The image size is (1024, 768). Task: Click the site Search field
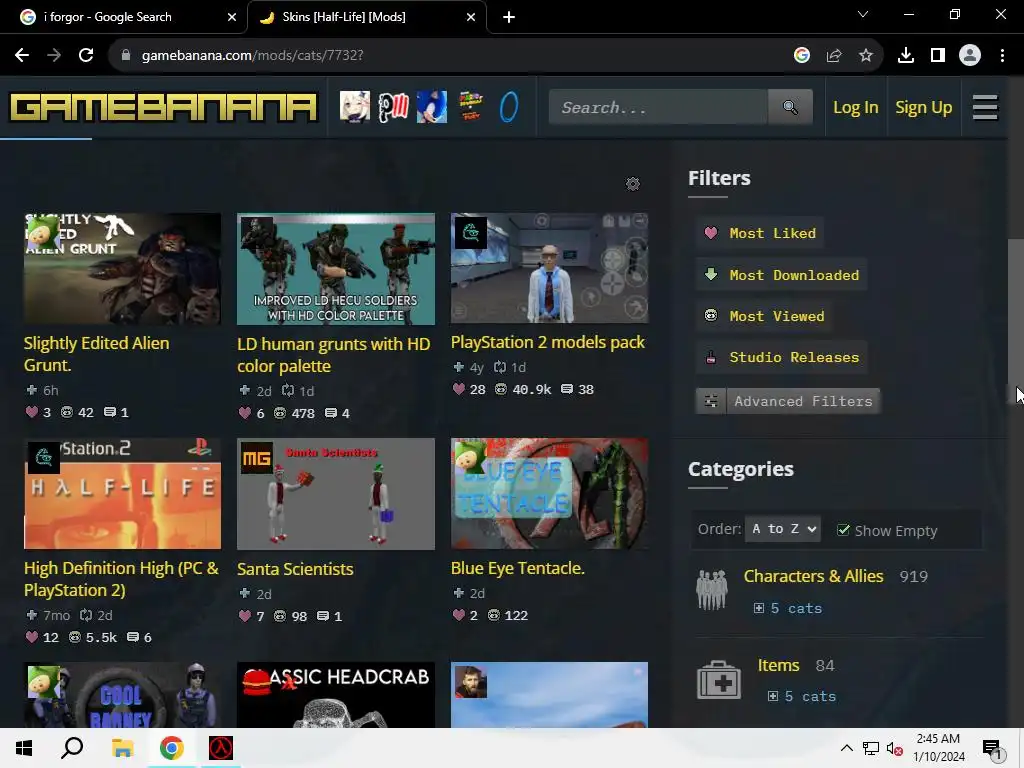(658, 107)
